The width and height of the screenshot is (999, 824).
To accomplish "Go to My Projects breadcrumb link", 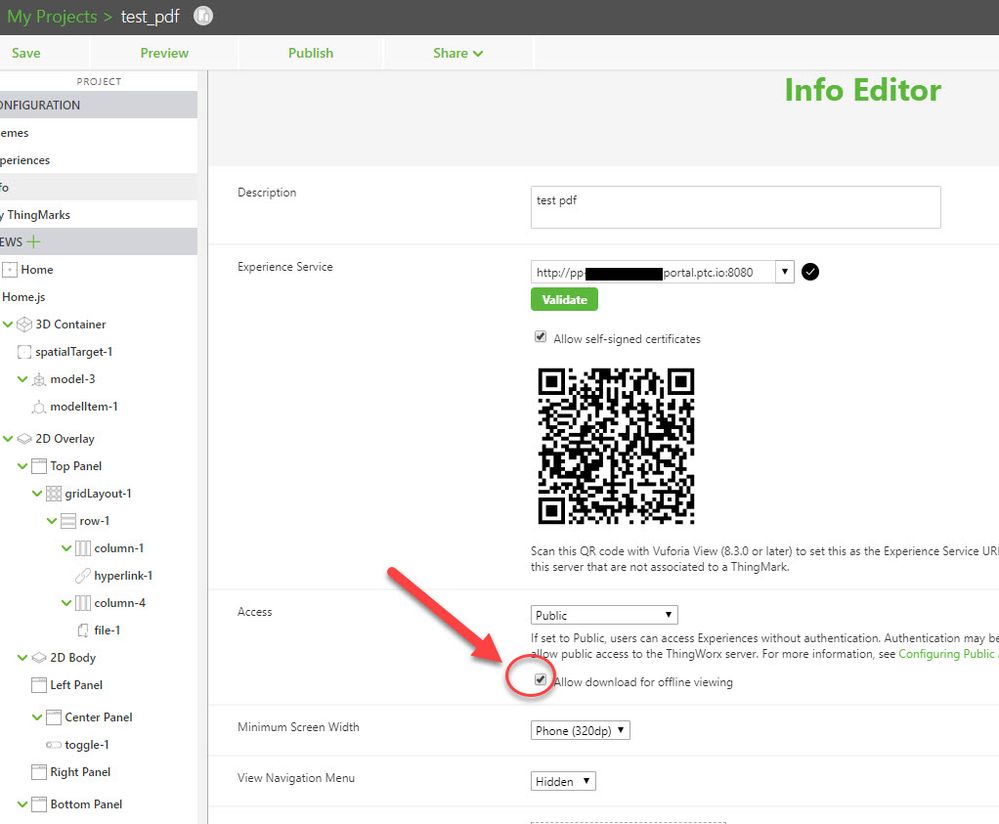I will click(x=52, y=17).
